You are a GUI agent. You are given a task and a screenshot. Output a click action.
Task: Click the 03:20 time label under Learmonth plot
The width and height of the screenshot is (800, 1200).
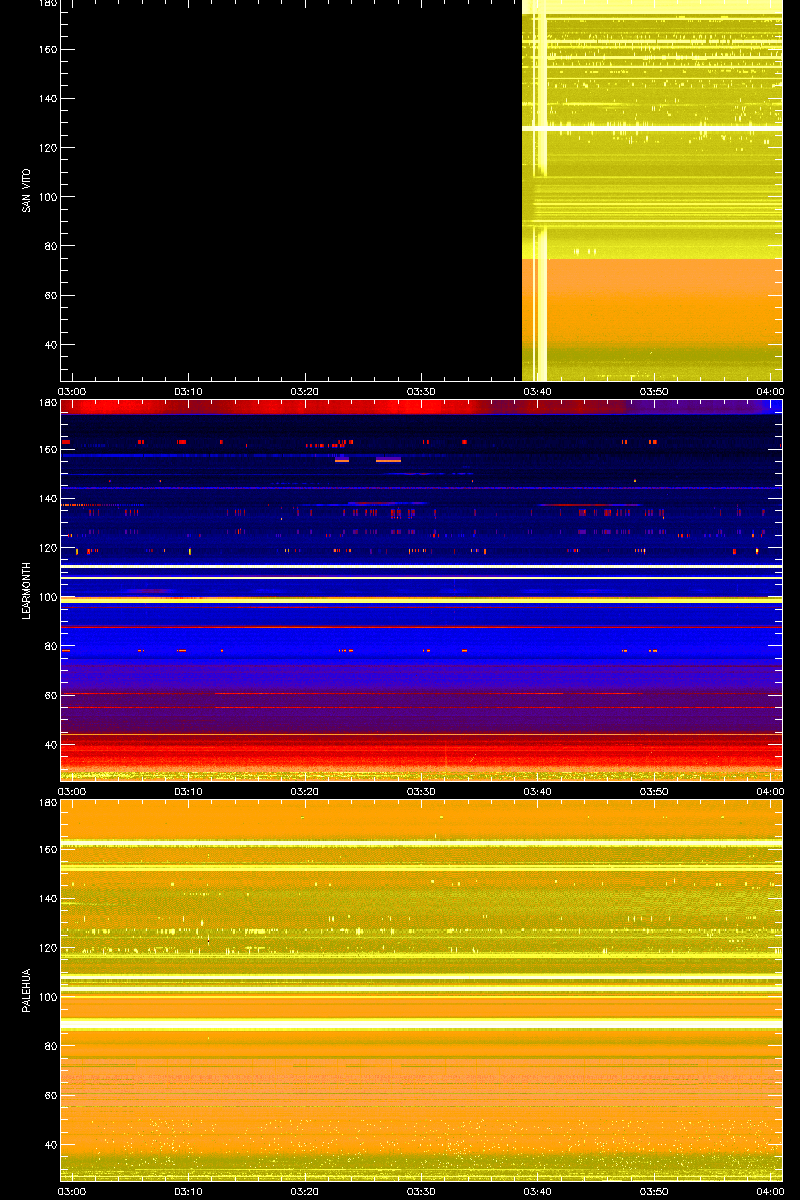(305, 791)
